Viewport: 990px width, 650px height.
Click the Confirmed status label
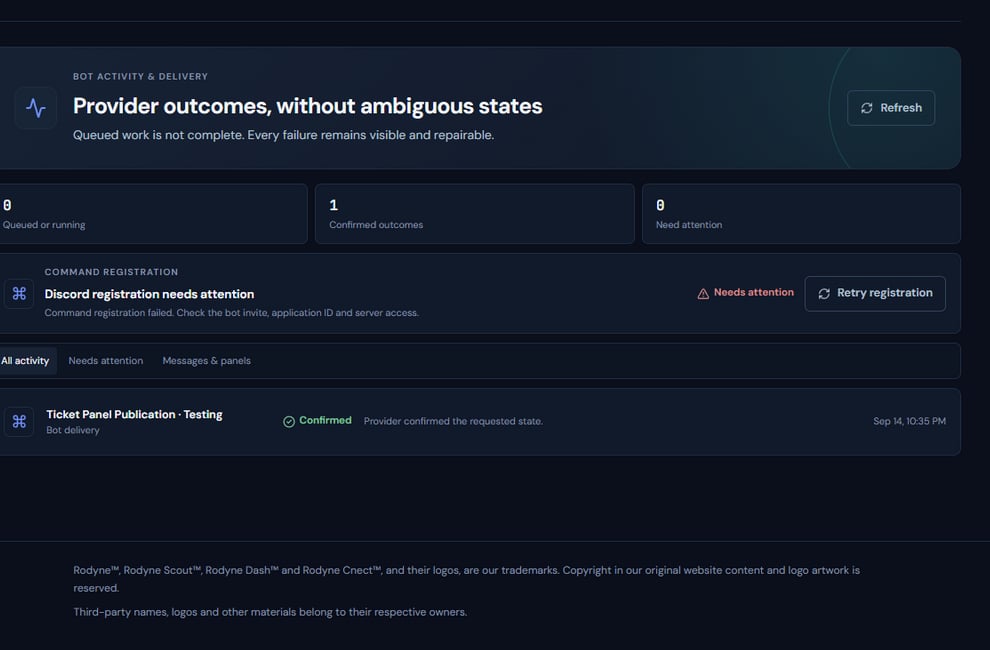325,421
